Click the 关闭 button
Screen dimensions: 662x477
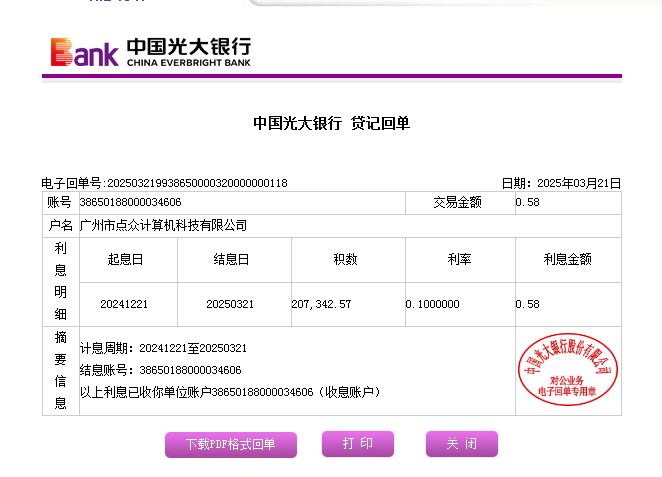click(x=462, y=444)
